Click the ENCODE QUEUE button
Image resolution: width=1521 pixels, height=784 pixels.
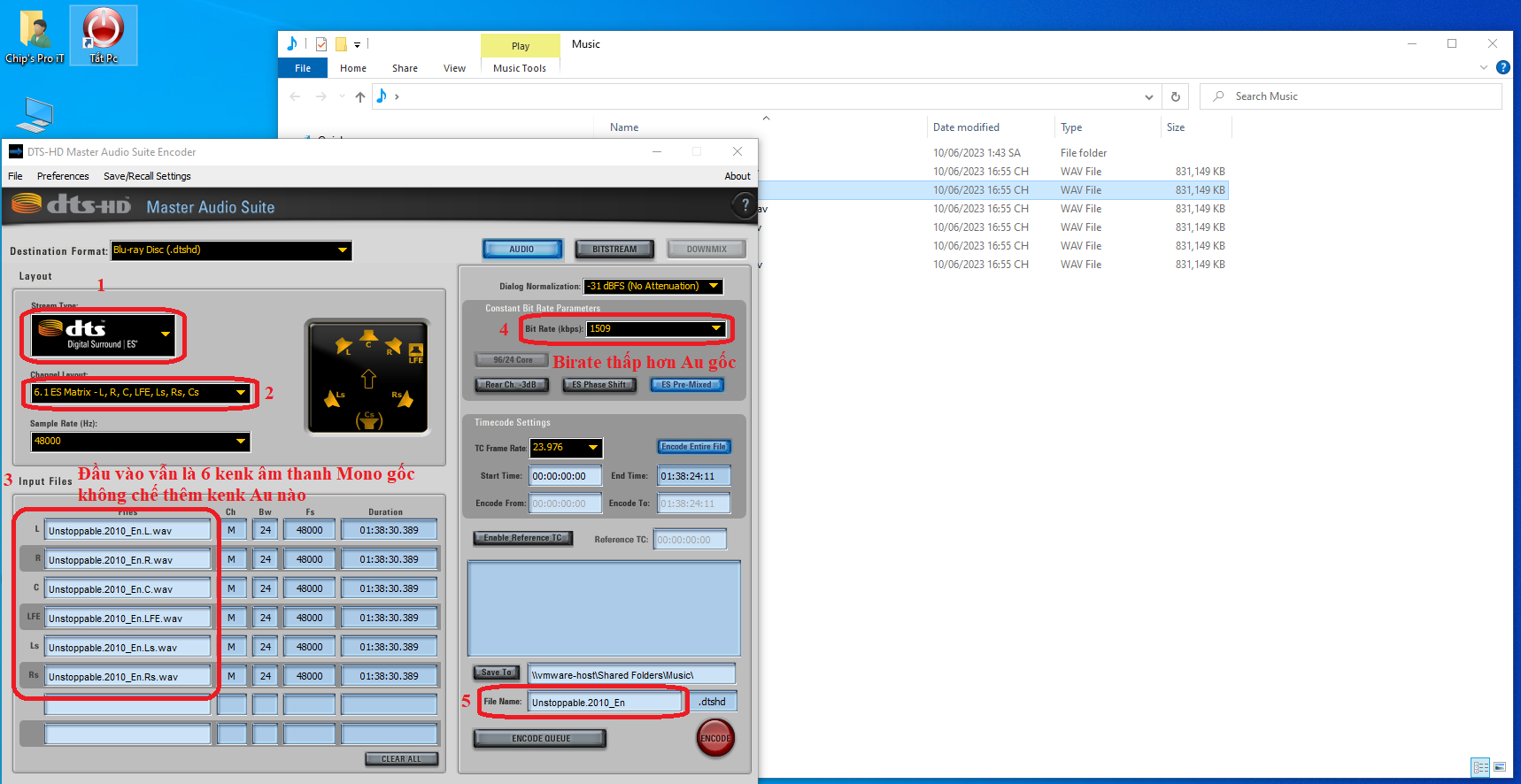point(540,739)
